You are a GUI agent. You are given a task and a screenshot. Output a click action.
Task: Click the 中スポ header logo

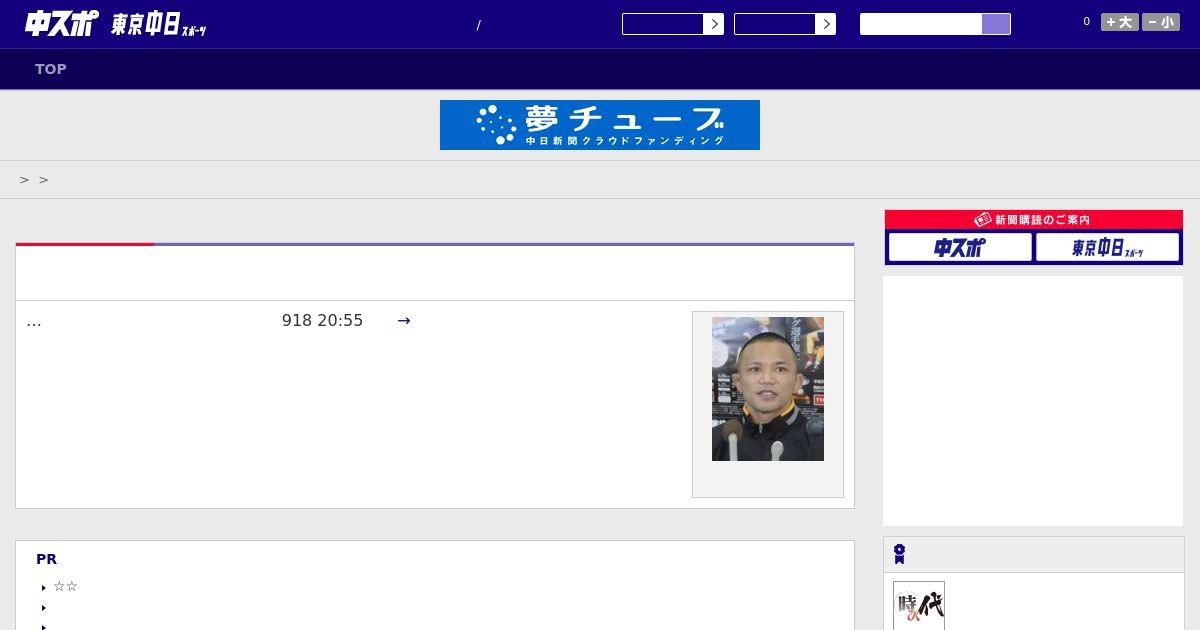[62, 23]
